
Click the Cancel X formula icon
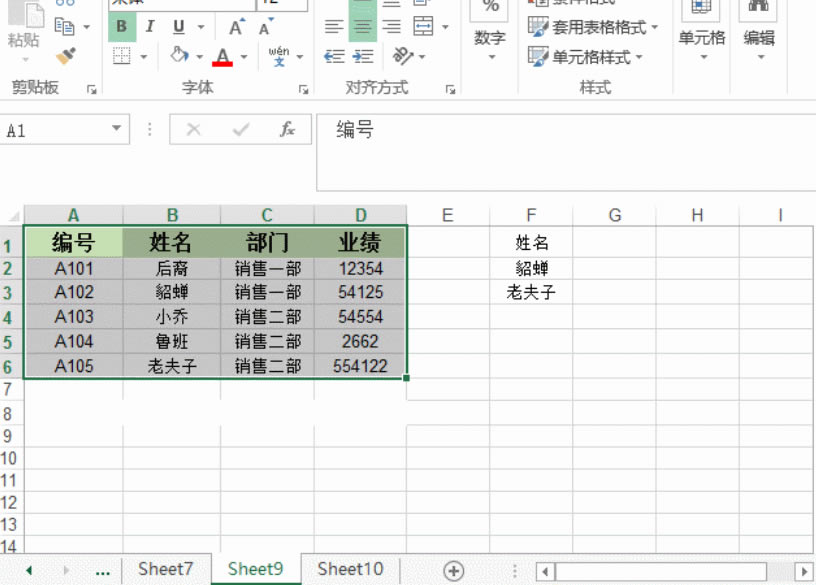click(x=194, y=130)
